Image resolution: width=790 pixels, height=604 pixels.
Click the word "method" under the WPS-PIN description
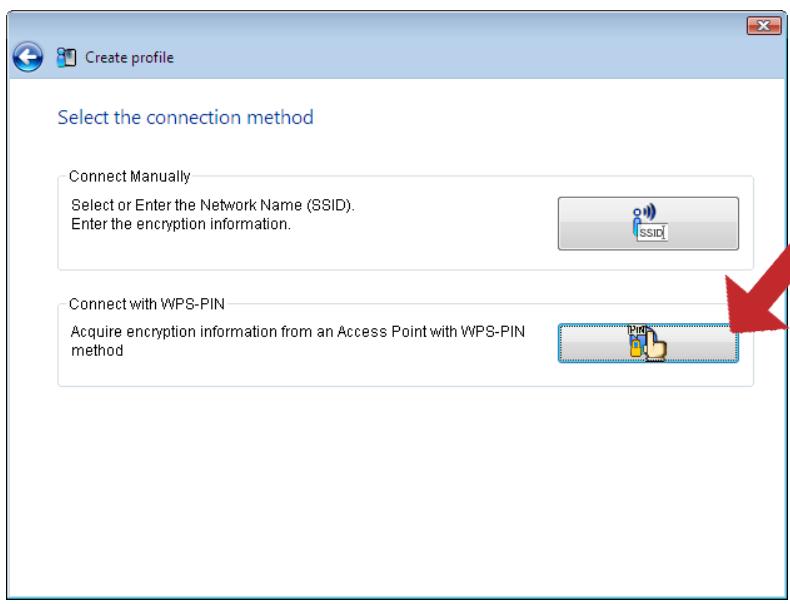click(x=97, y=350)
